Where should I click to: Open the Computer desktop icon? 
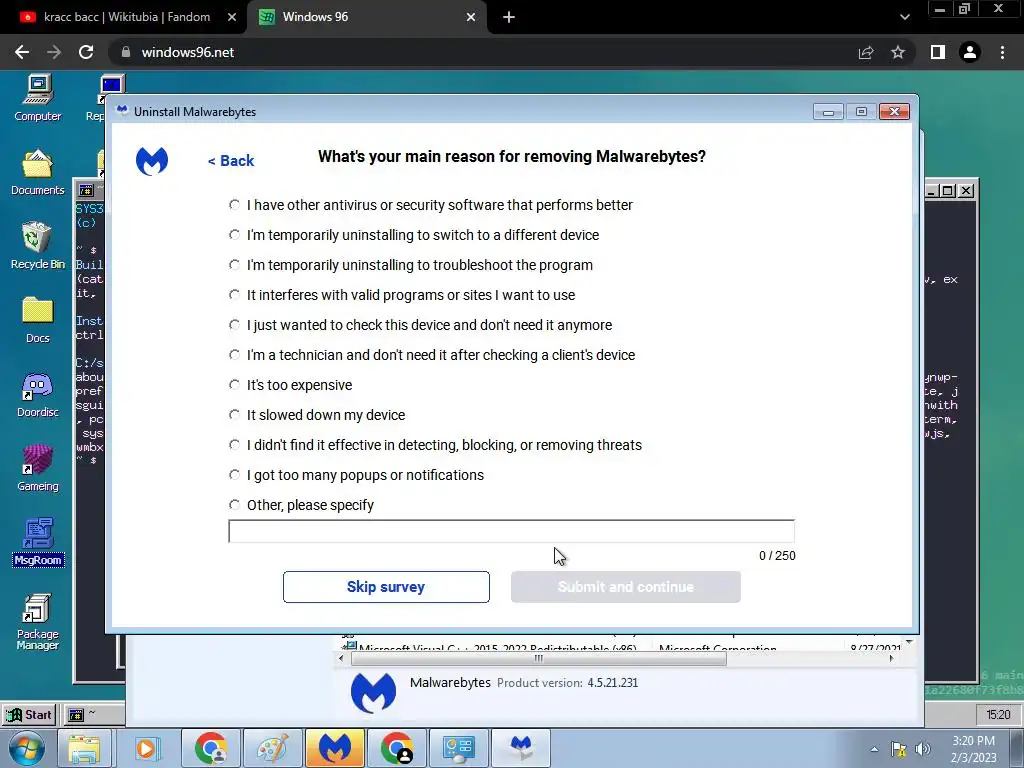pyautogui.click(x=38, y=98)
